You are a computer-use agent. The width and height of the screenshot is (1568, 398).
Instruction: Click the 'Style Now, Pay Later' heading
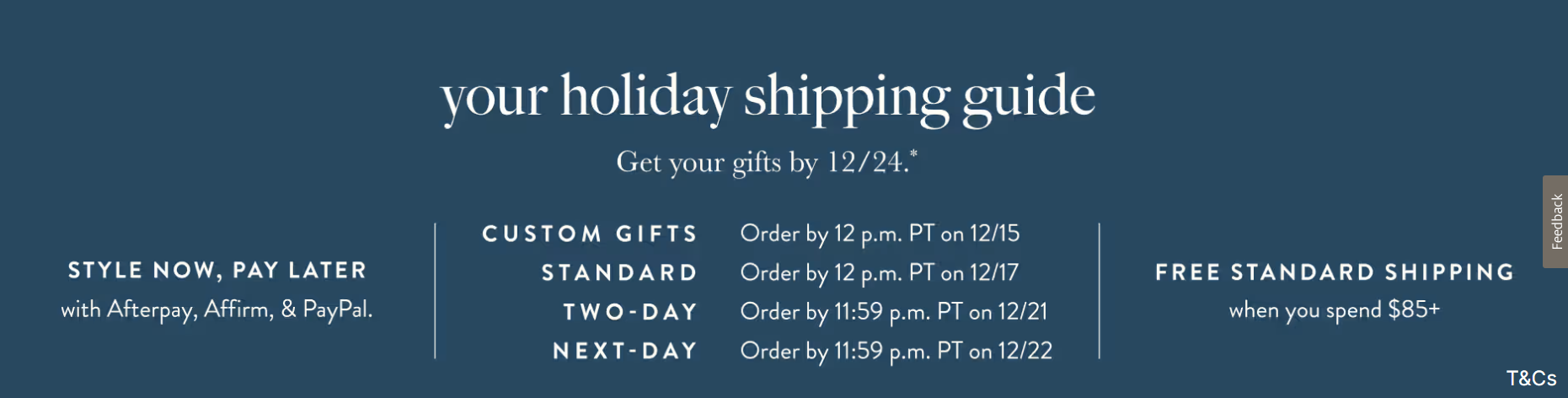tap(217, 271)
